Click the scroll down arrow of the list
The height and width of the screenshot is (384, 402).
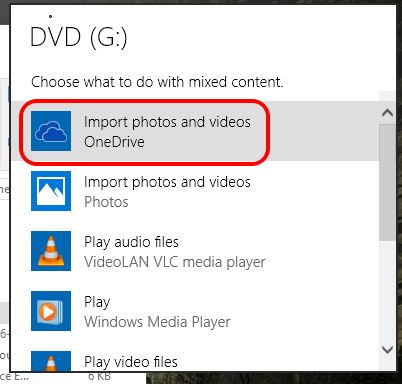point(387,350)
